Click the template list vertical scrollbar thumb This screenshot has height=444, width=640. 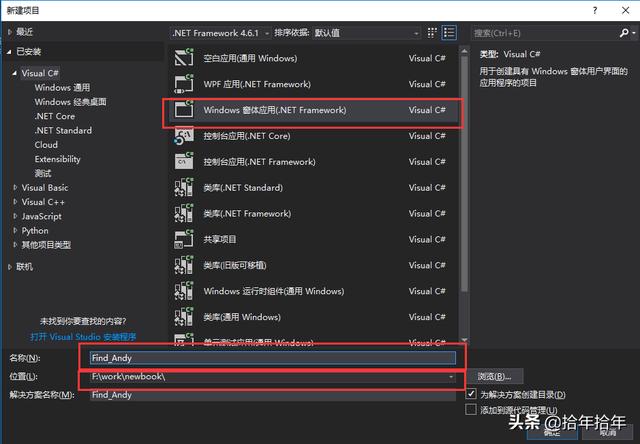click(x=464, y=174)
